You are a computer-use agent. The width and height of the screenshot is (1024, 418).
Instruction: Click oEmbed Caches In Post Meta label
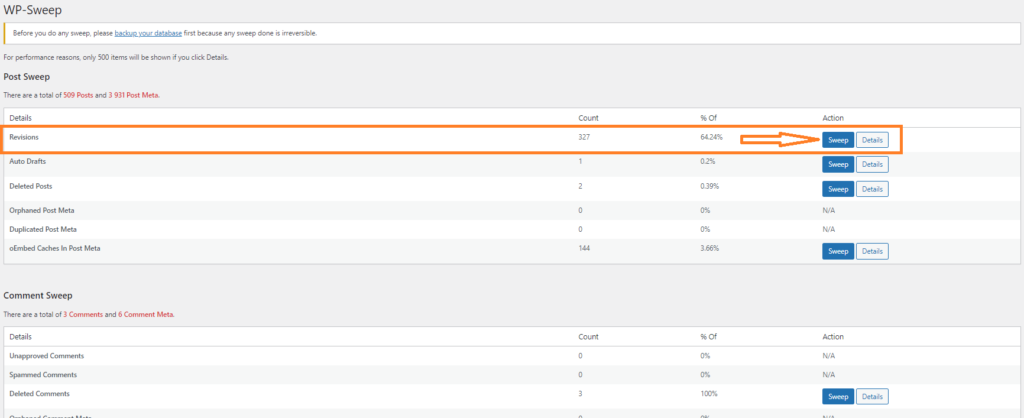coord(55,248)
